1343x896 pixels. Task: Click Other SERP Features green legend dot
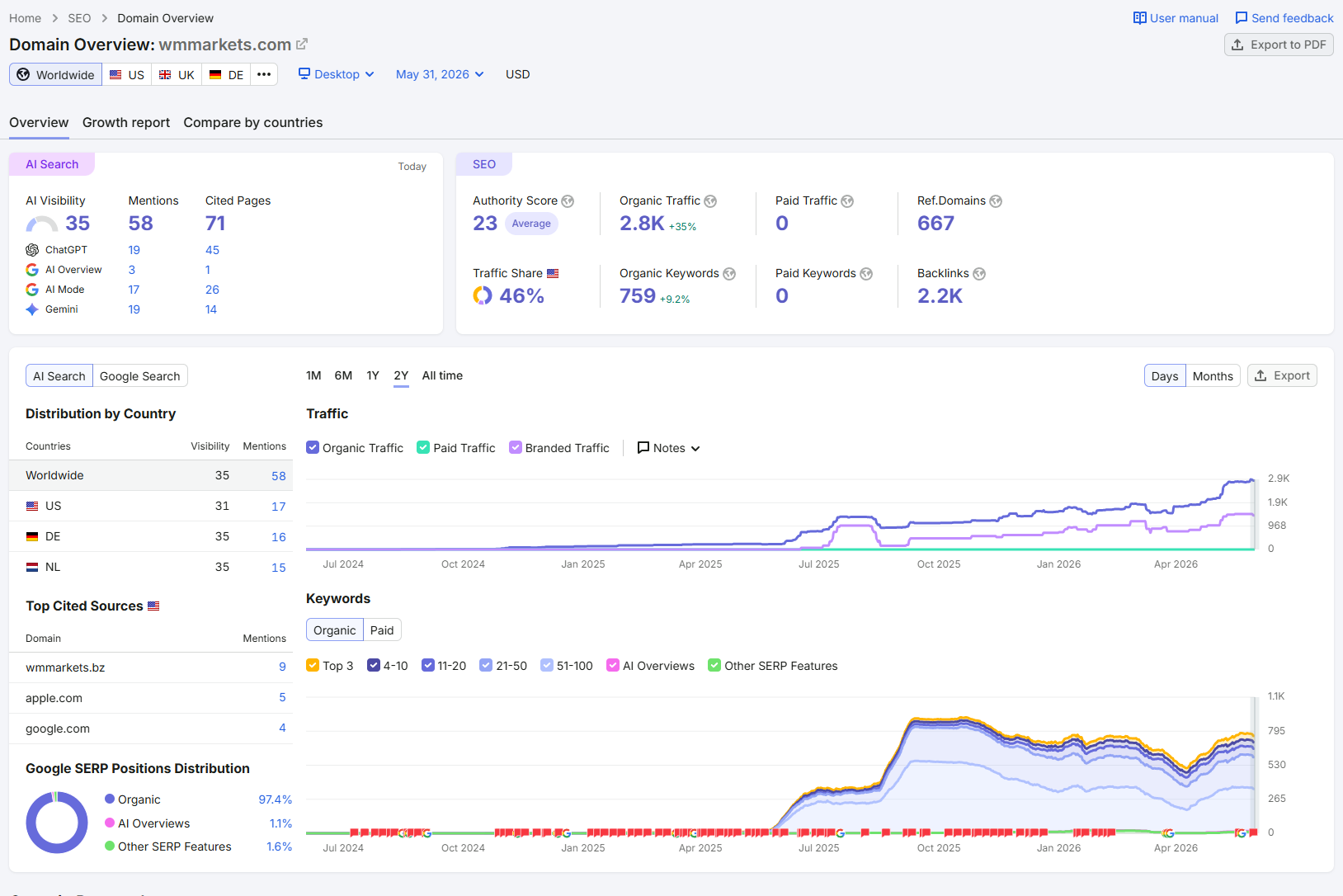tap(110, 846)
